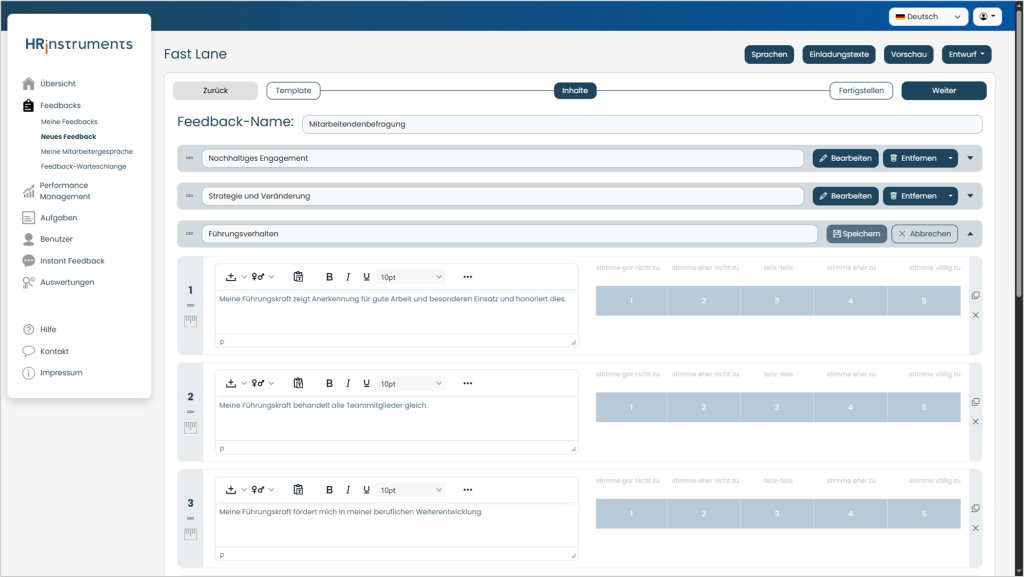Click the scale type icon under question 1 number
Screen dimensions: 1024x577
(190, 321)
